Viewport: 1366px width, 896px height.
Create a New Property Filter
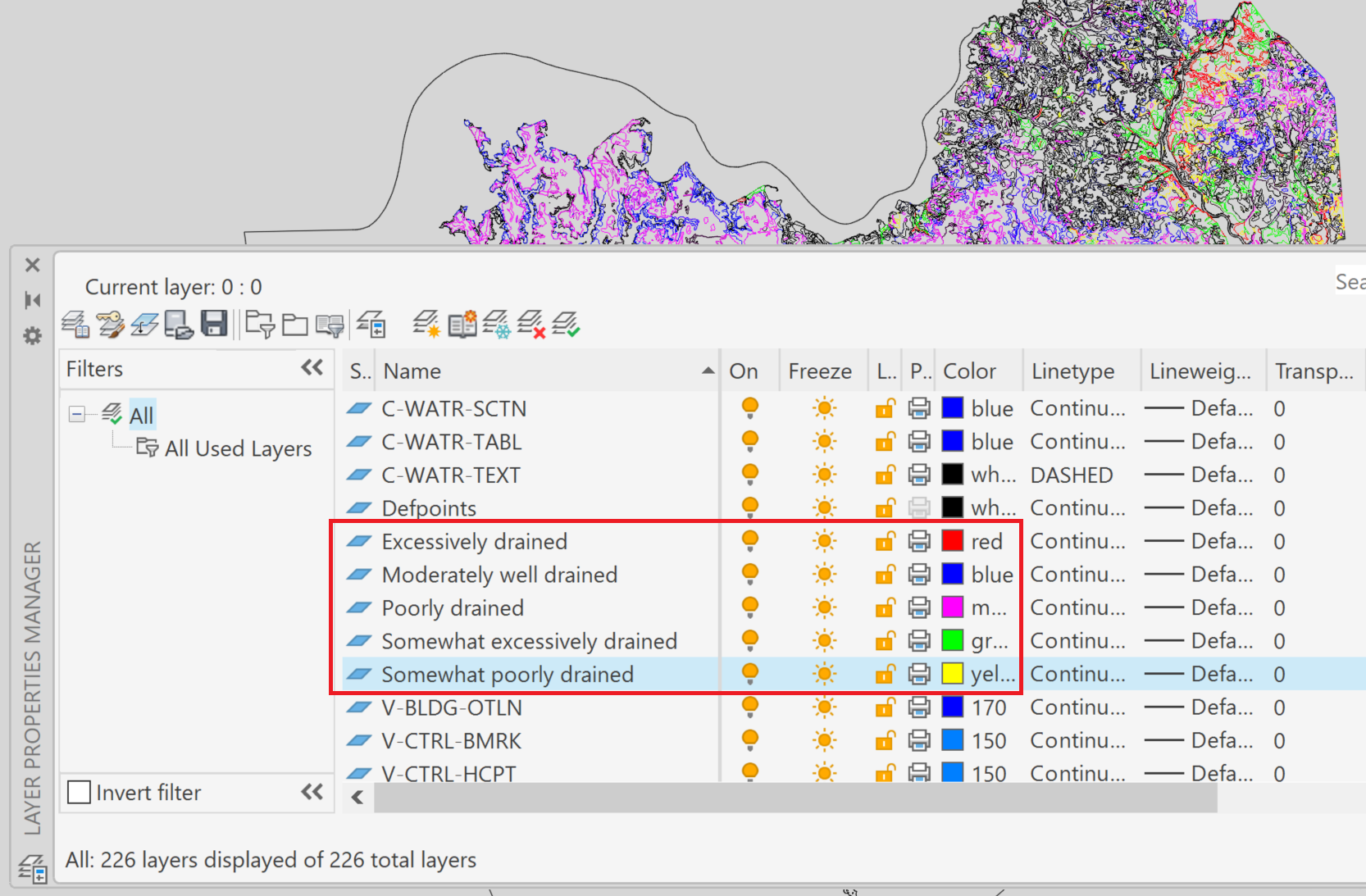point(259,324)
